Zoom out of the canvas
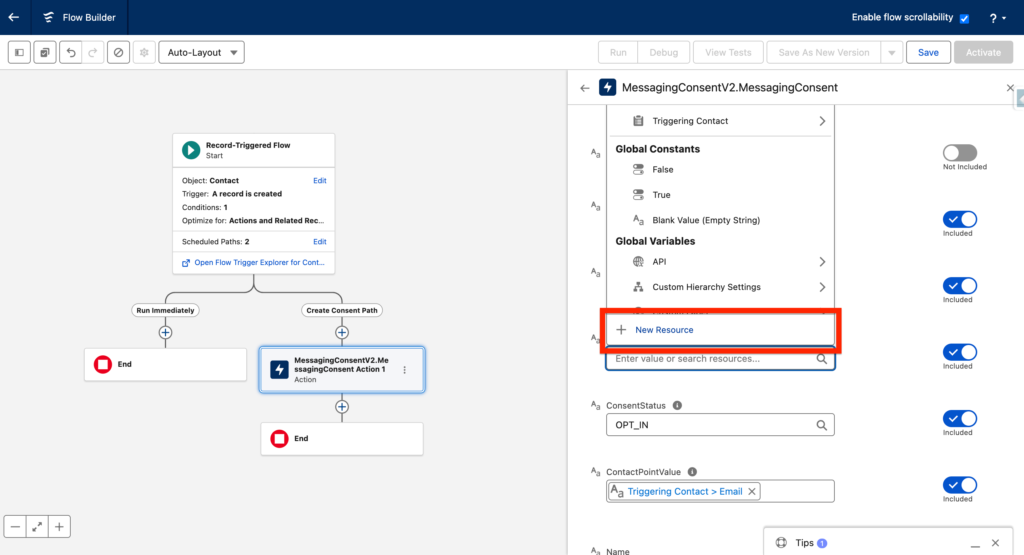Image resolution: width=1024 pixels, height=555 pixels. pos(15,526)
